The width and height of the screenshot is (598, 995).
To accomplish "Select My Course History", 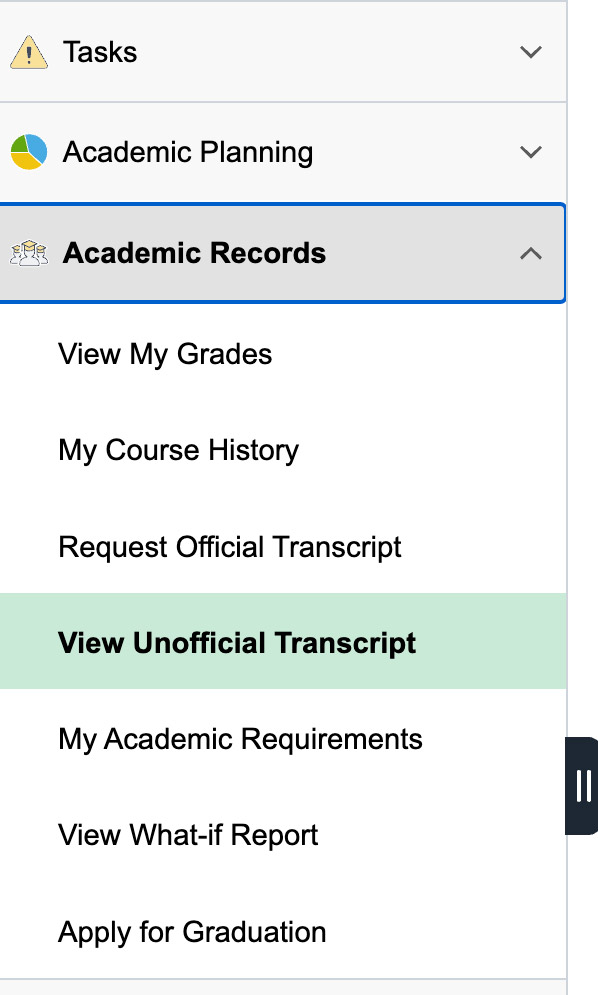I will pos(178,450).
